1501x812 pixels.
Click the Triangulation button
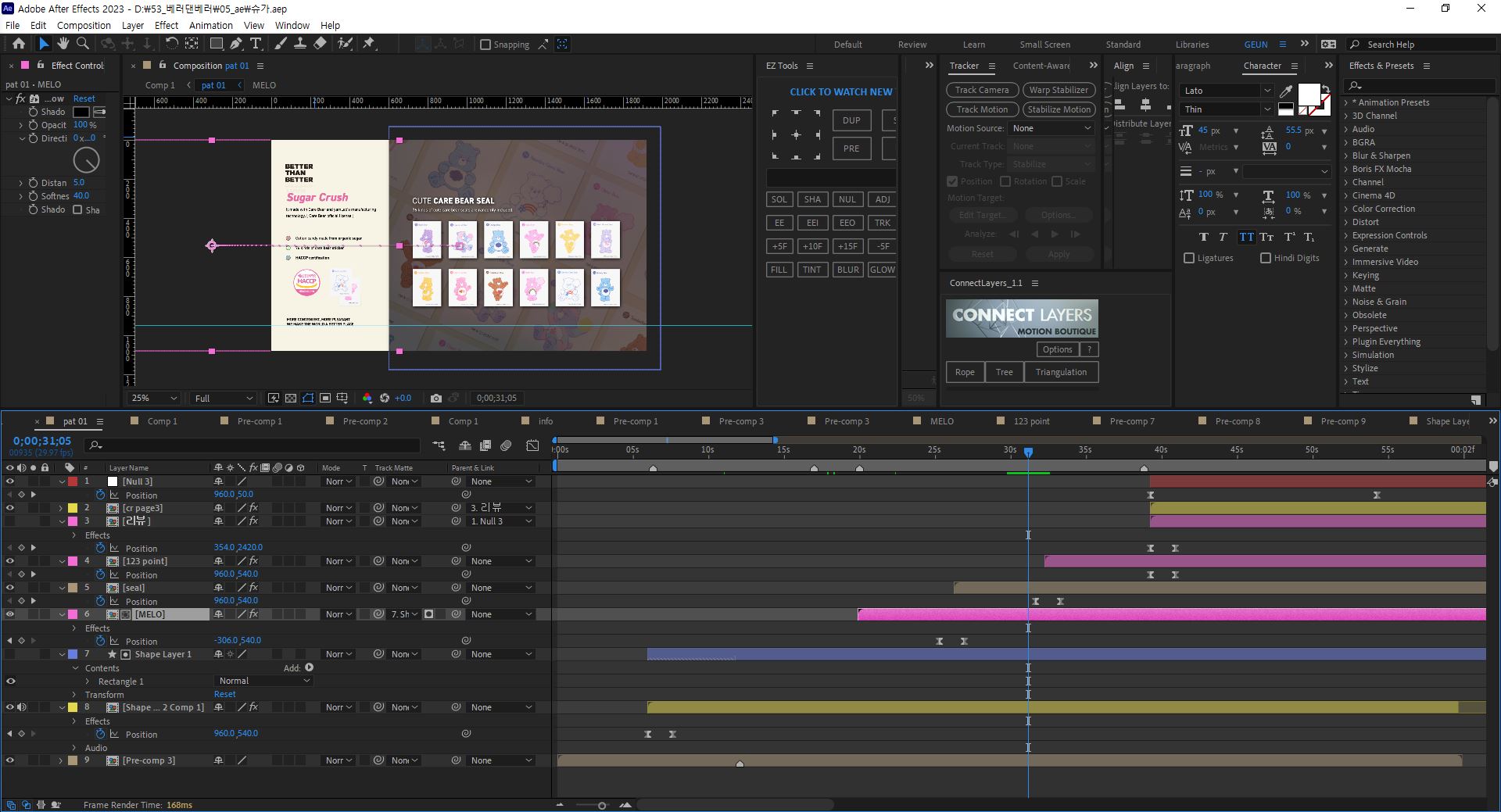click(x=1061, y=372)
